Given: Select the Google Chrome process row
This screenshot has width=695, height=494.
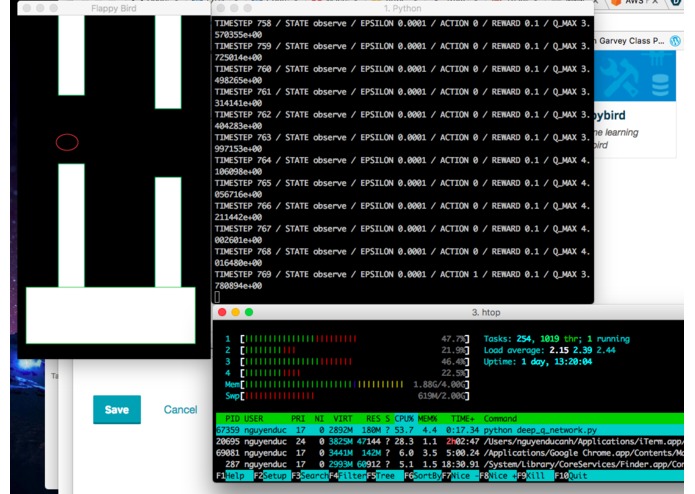Looking at the screenshot, I should (x=449, y=453).
